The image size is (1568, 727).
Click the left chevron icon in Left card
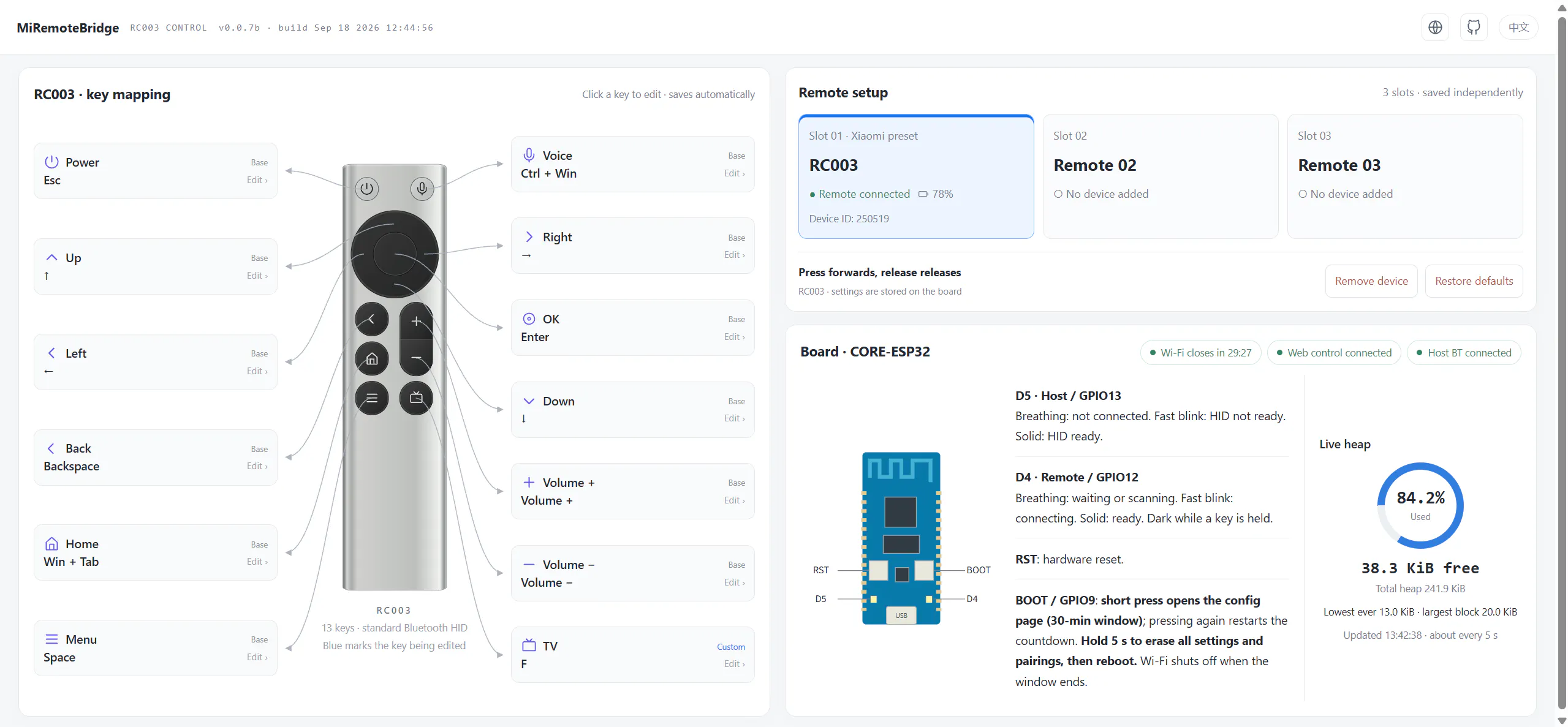[51, 353]
